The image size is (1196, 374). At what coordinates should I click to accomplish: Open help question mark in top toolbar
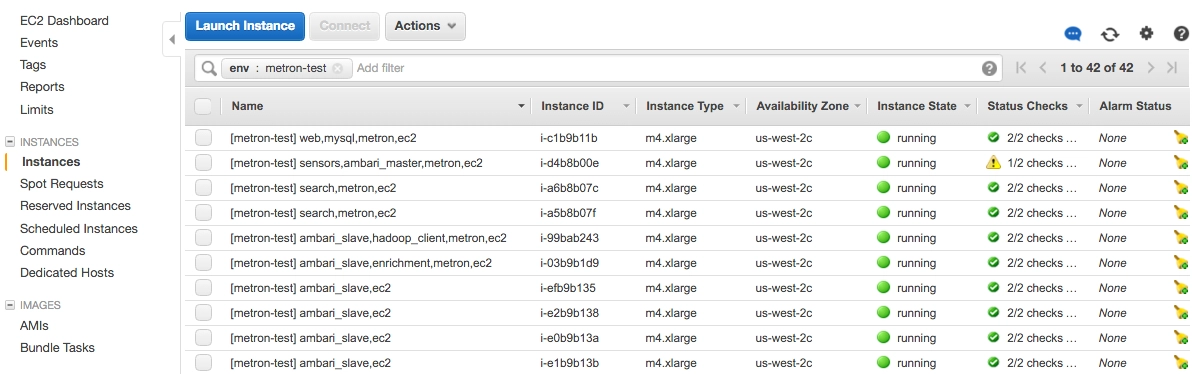(x=1182, y=33)
